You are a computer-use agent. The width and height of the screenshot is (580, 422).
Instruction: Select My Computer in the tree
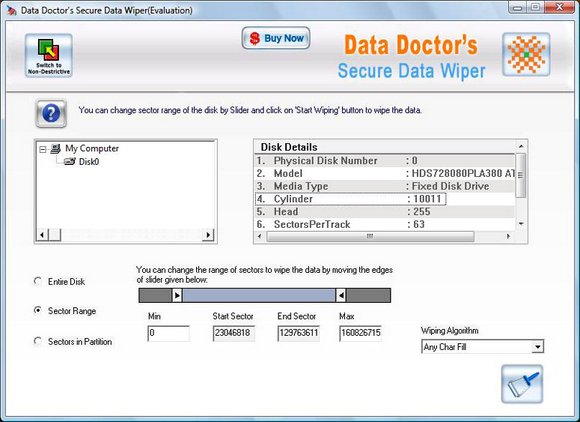92,149
